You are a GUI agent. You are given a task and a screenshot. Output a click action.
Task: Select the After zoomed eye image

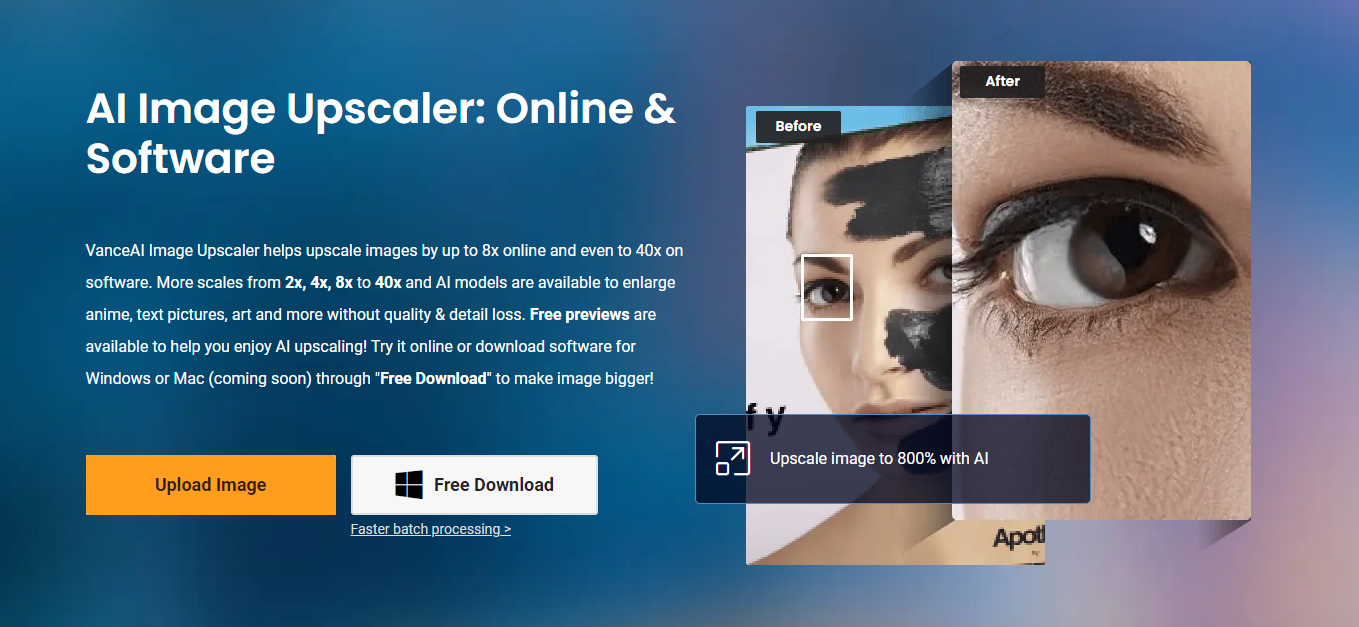(1101, 290)
